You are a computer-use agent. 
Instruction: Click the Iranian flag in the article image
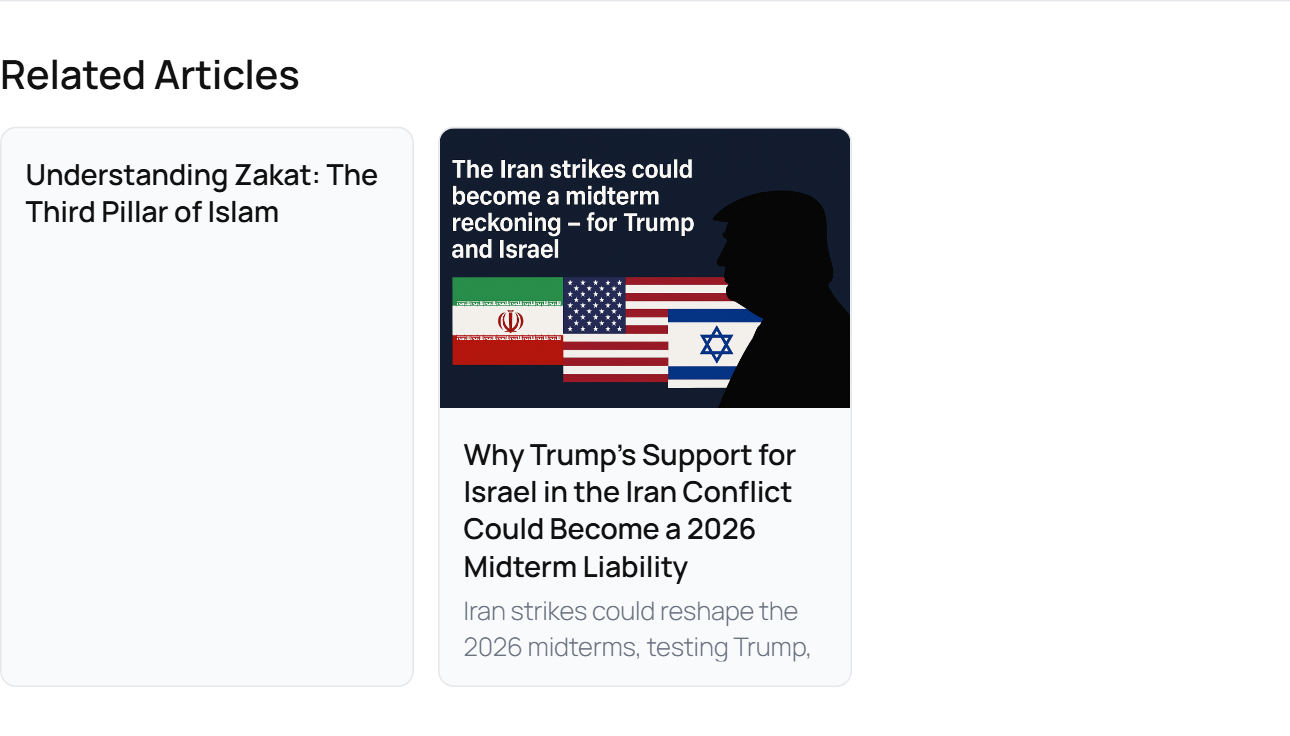click(x=508, y=320)
